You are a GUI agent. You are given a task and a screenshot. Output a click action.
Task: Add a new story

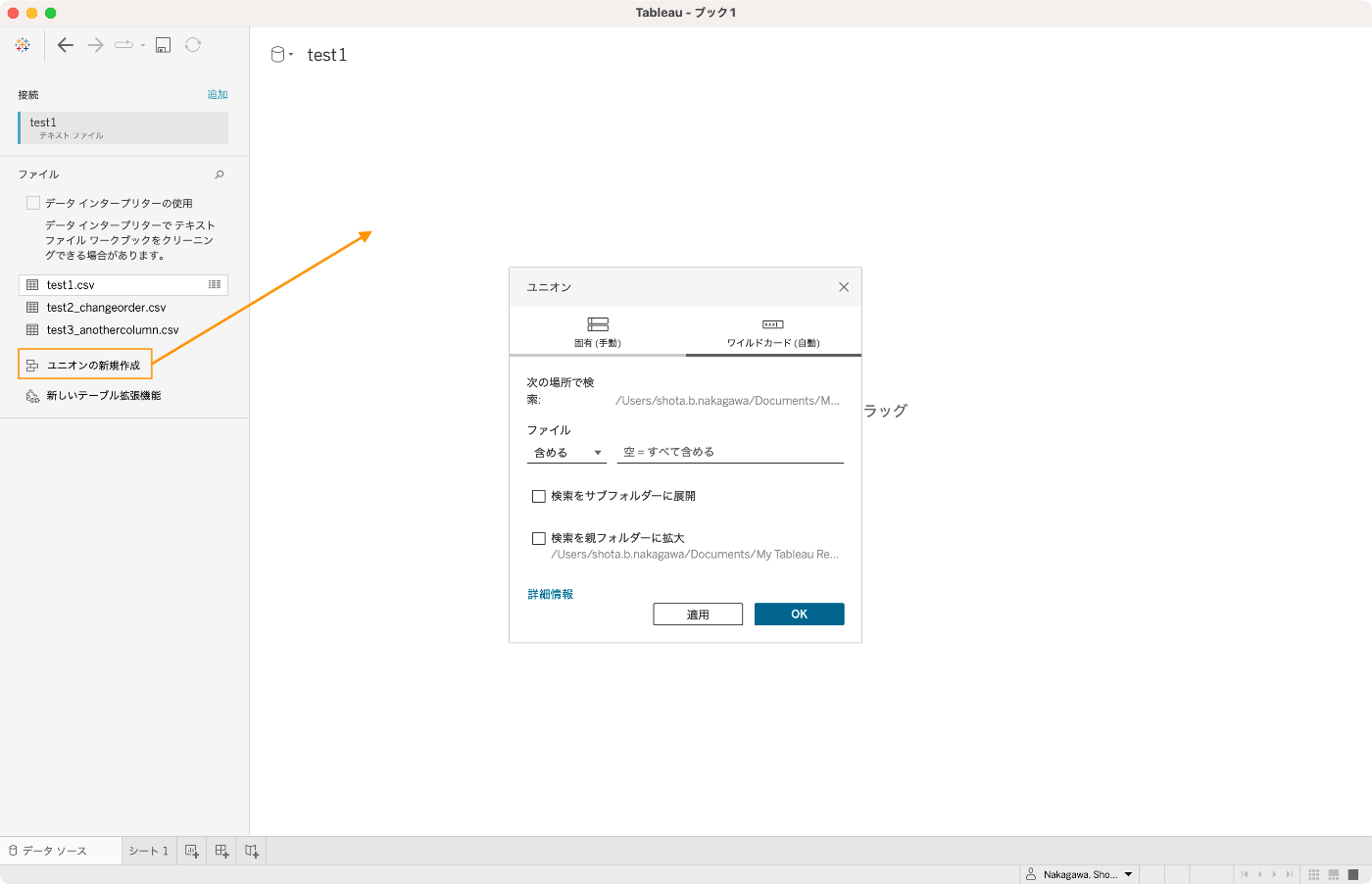coord(252,851)
